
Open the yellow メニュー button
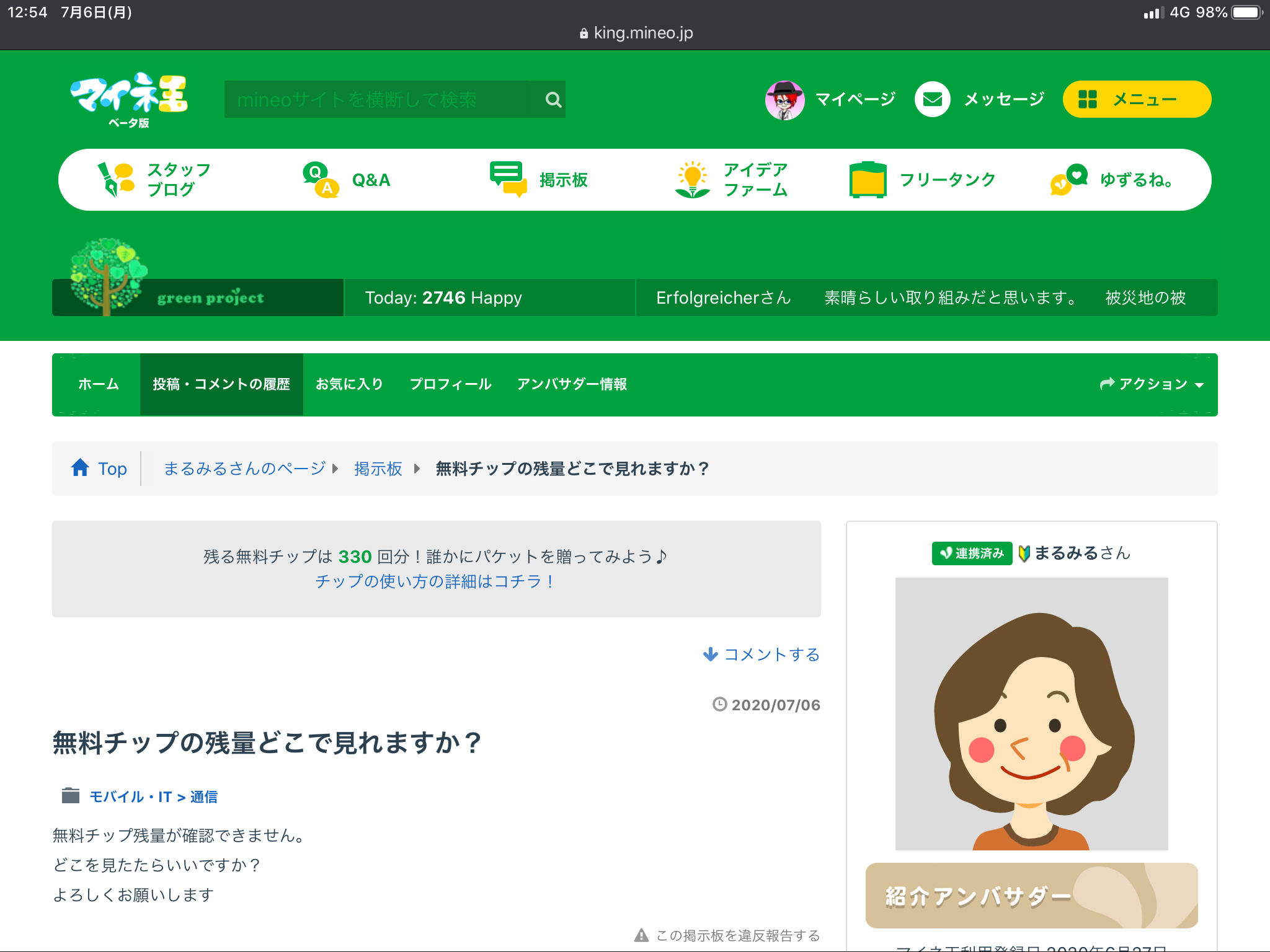1136,100
